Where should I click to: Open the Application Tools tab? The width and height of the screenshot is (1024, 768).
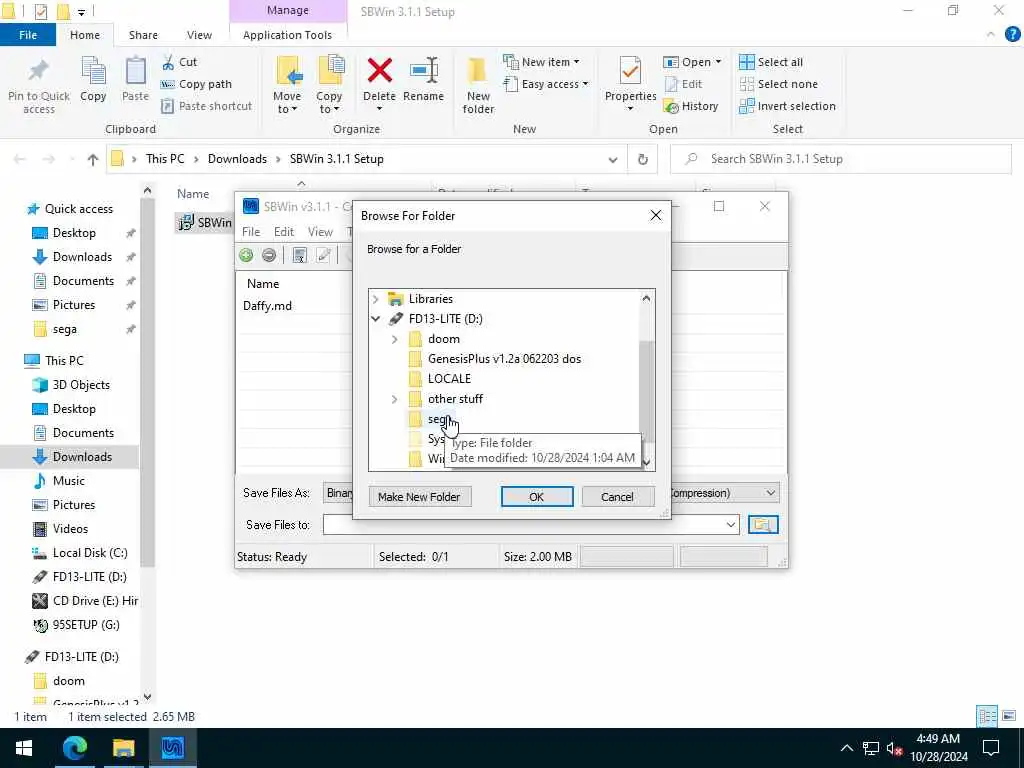point(287,35)
